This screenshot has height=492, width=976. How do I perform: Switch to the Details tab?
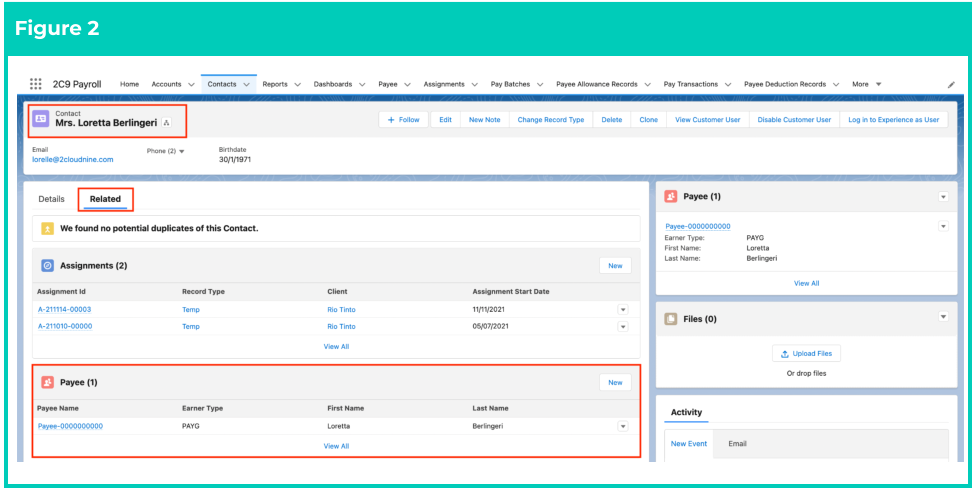(x=51, y=199)
